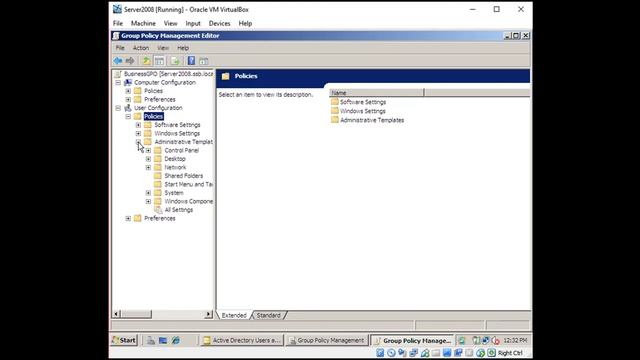
Task: Expand the System tree node
Action: point(148,193)
